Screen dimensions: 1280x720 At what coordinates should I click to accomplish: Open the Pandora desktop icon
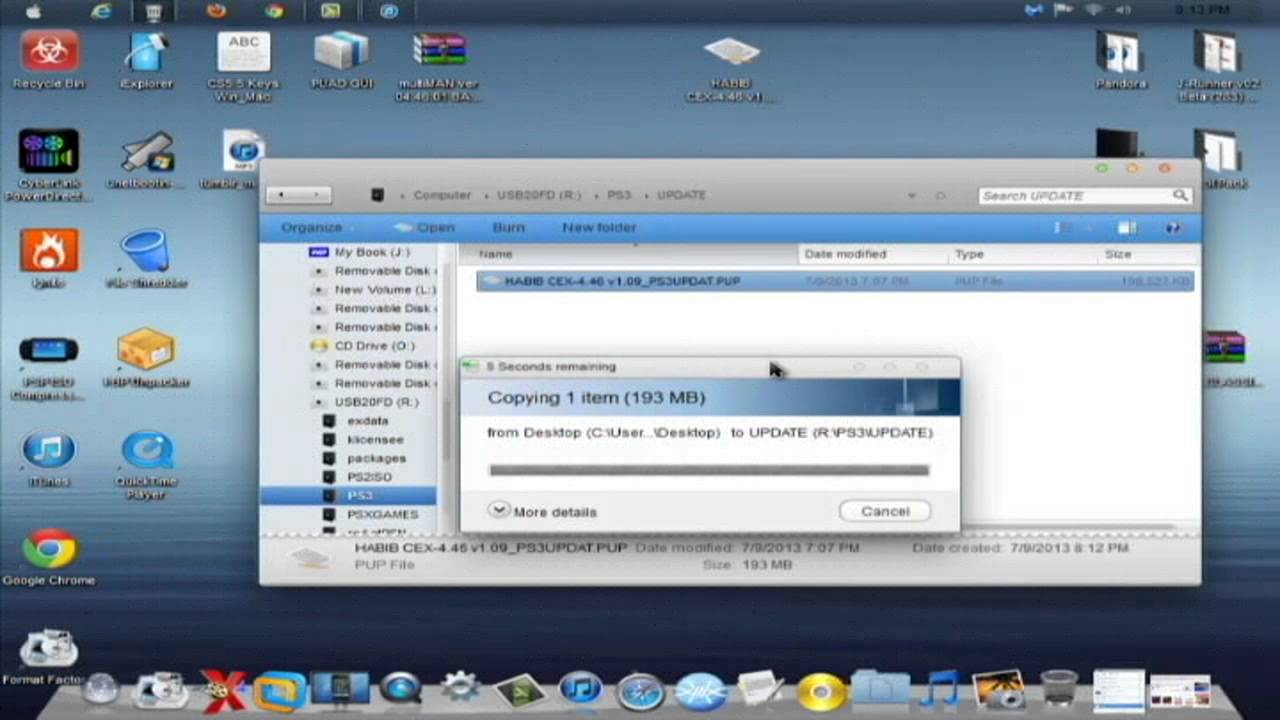click(1120, 60)
